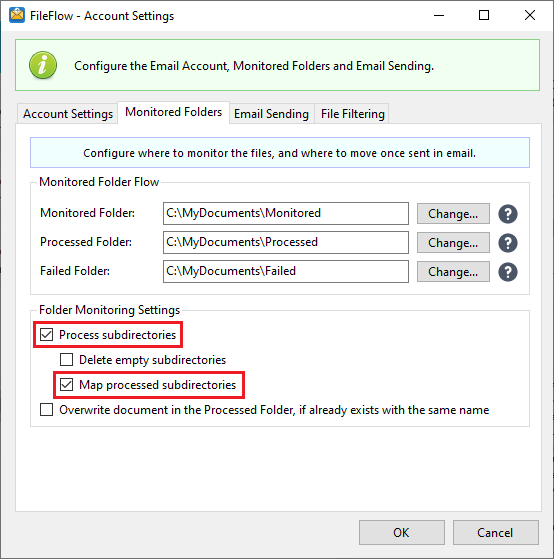Click the green info icon in banner
This screenshot has height=559, width=554.
43,65
